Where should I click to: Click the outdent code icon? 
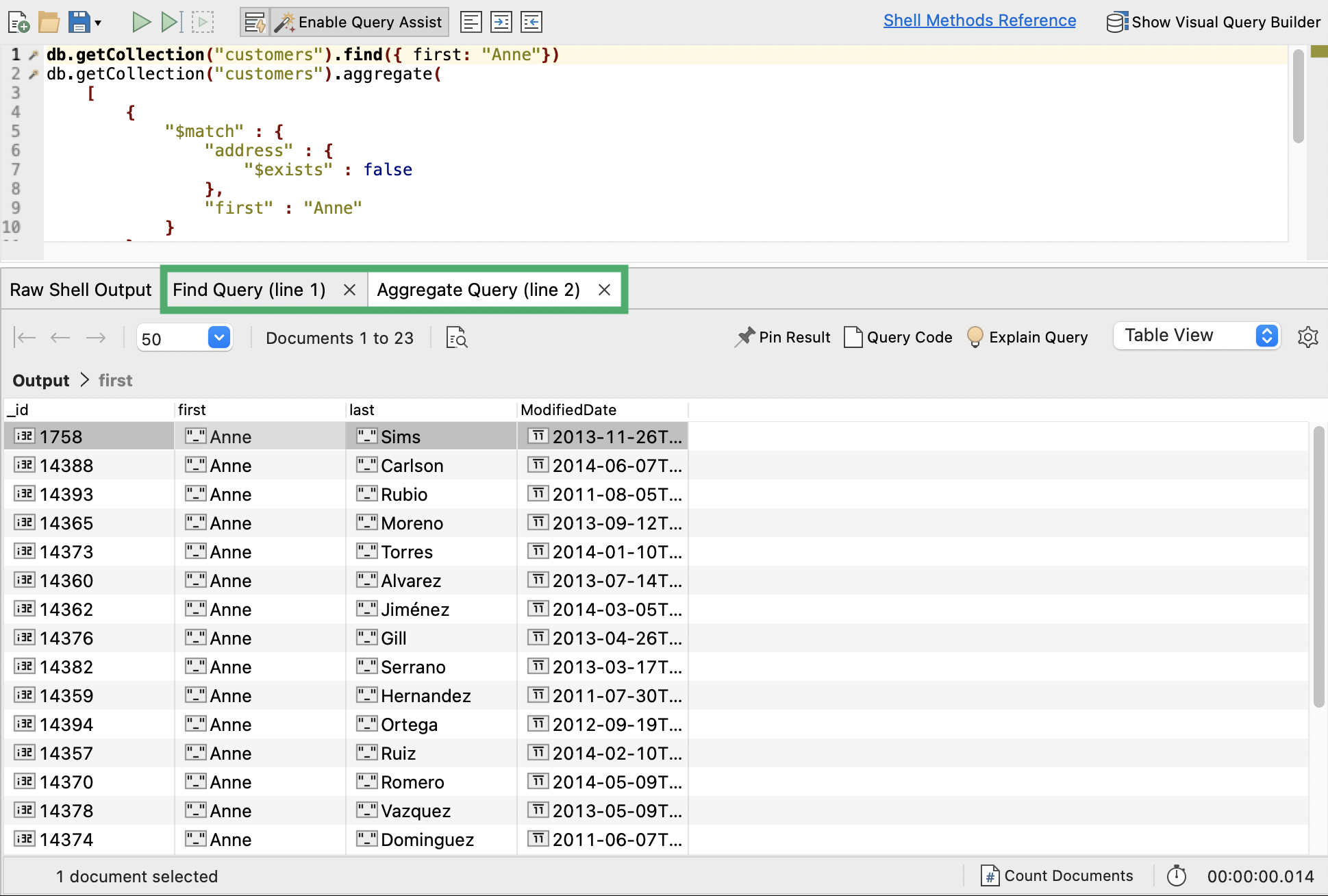(531, 23)
